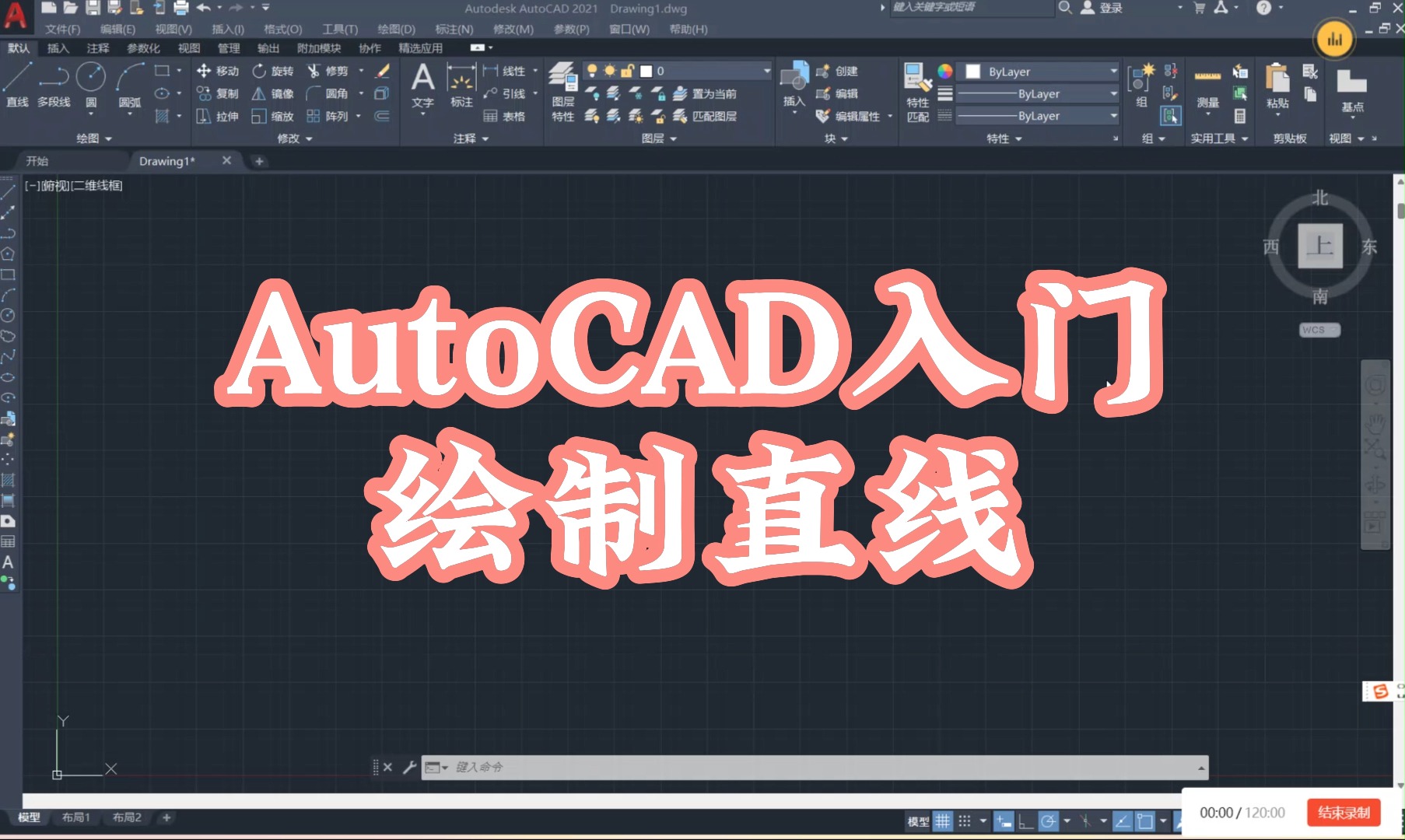1405x840 pixels.
Task: Toggle grid display in status bar
Action: 943,821
